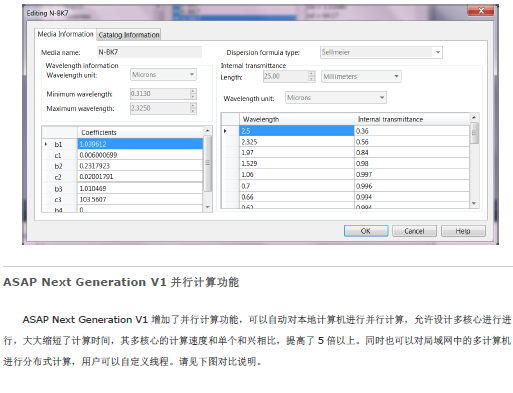Select the b2 coefficient value 0.2317923
The image size is (513, 393).
[140, 166]
